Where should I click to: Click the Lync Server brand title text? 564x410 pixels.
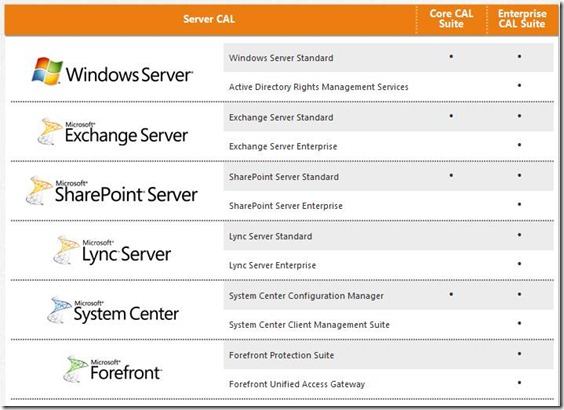pyautogui.click(x=126, y=255)
